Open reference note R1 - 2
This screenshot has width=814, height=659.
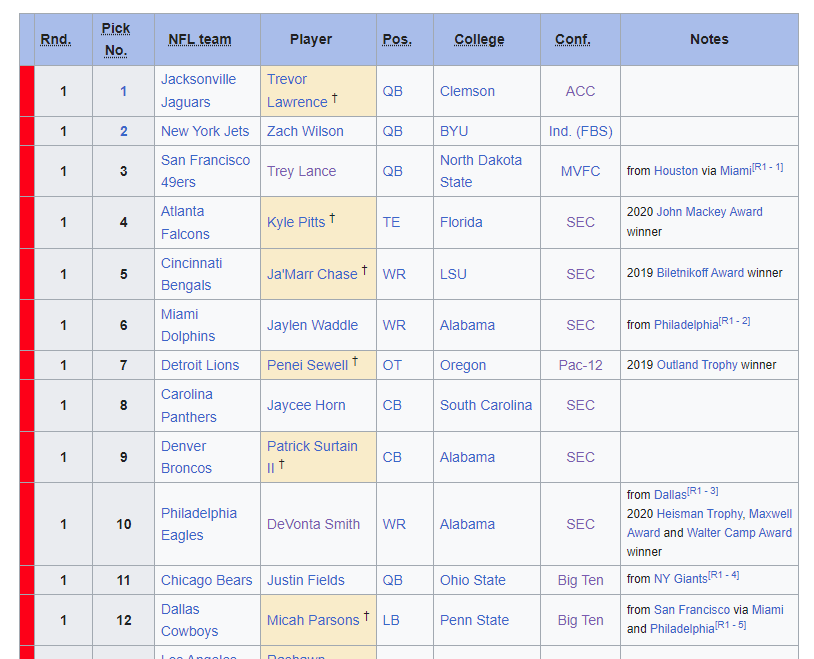(x=735, y=321)
